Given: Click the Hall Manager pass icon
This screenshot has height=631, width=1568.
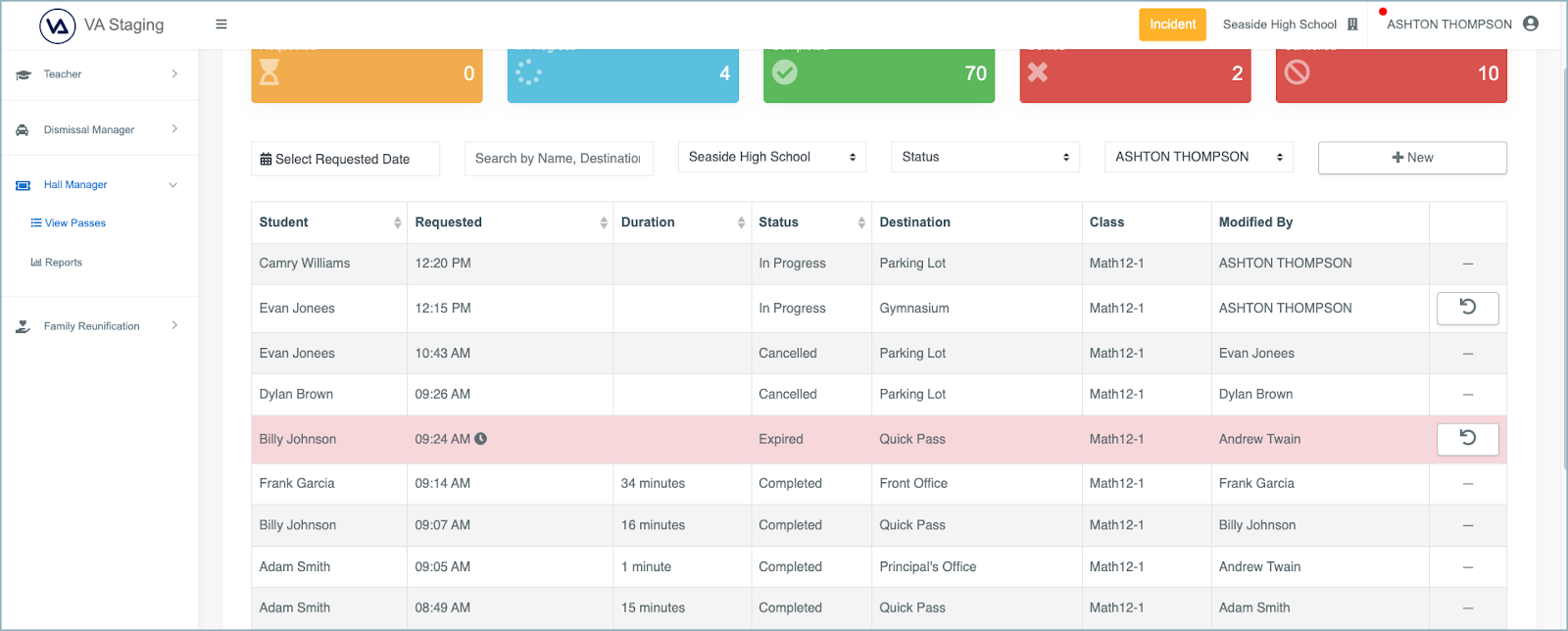Looking at the screenshot, I should click(24, 185).
